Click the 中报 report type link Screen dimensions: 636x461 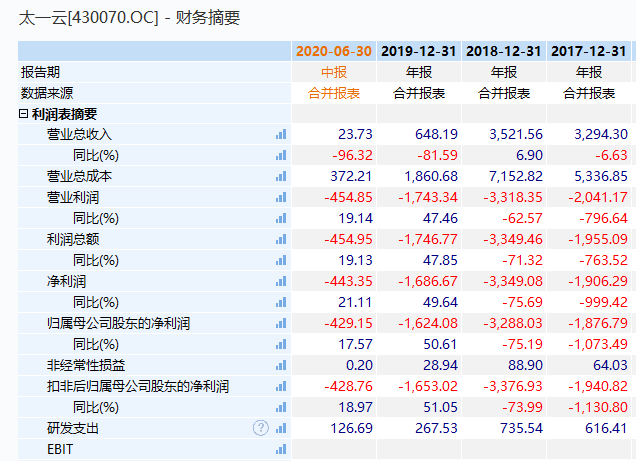pyautogui.click(x=333, y=72)
